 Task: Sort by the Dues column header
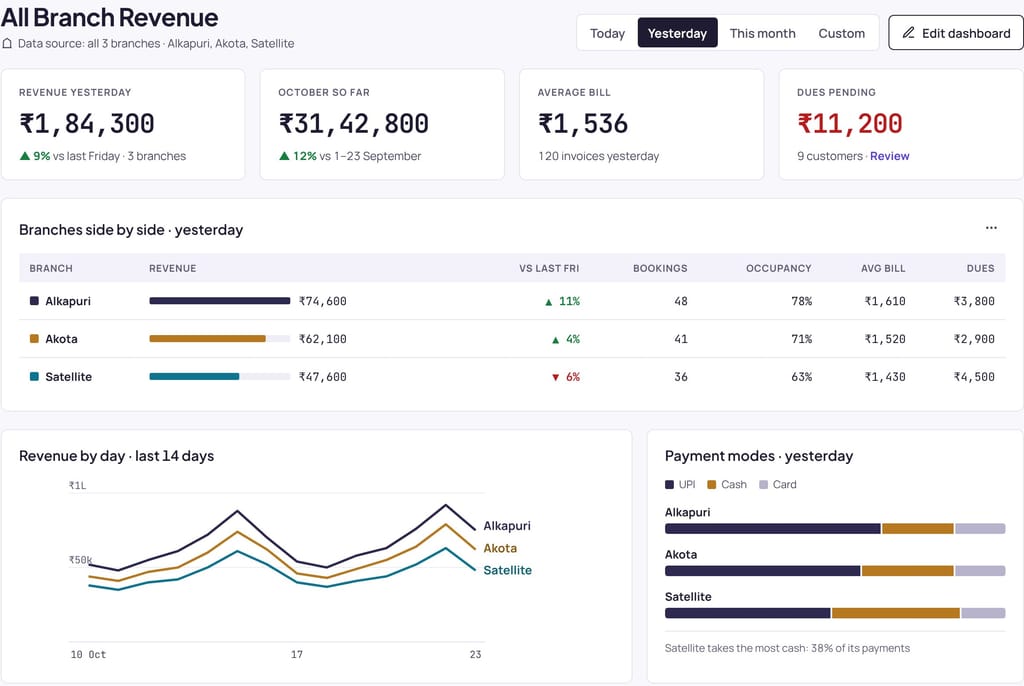[x=980, y=269]
